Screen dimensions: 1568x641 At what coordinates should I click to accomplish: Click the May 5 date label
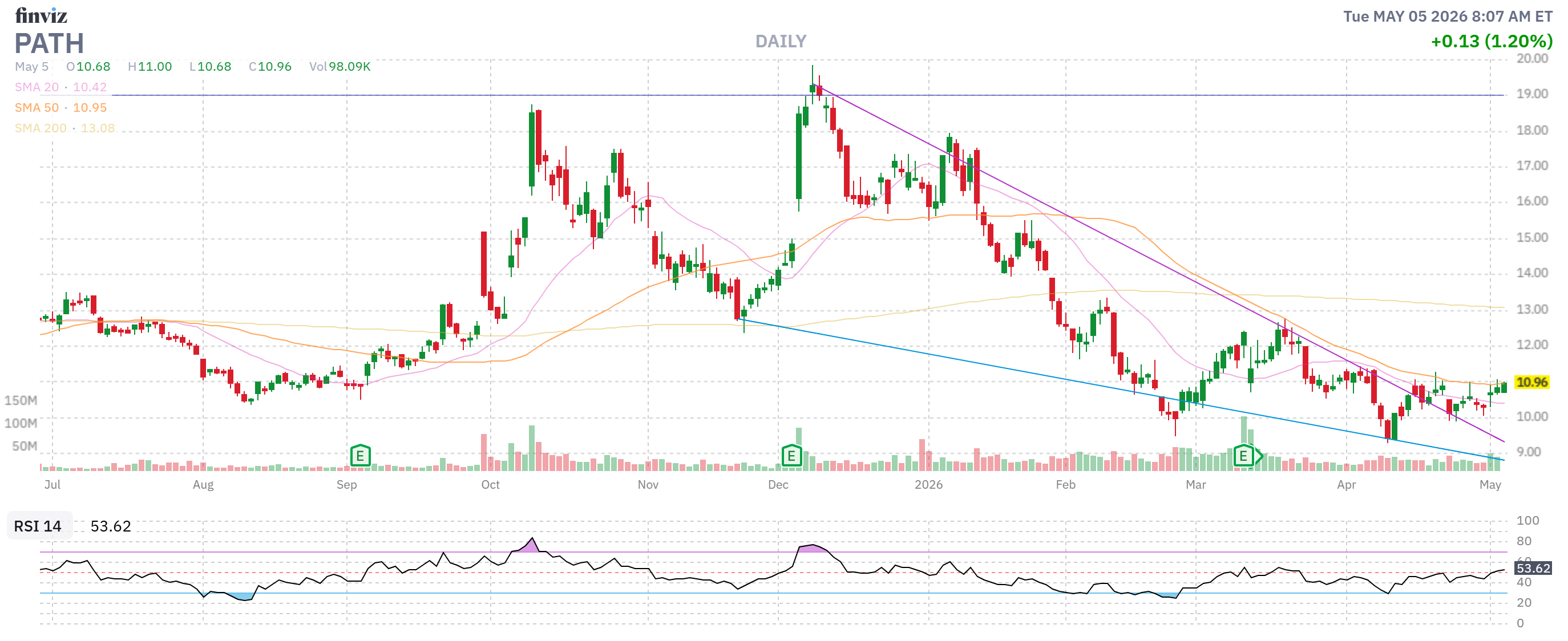31,66
